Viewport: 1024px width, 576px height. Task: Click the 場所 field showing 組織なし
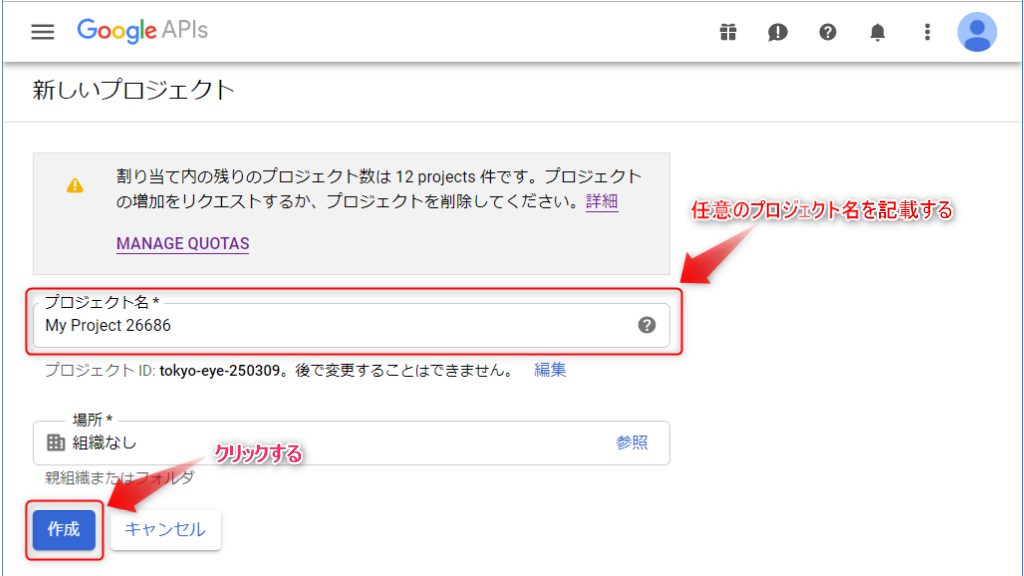tap(330, 443)
